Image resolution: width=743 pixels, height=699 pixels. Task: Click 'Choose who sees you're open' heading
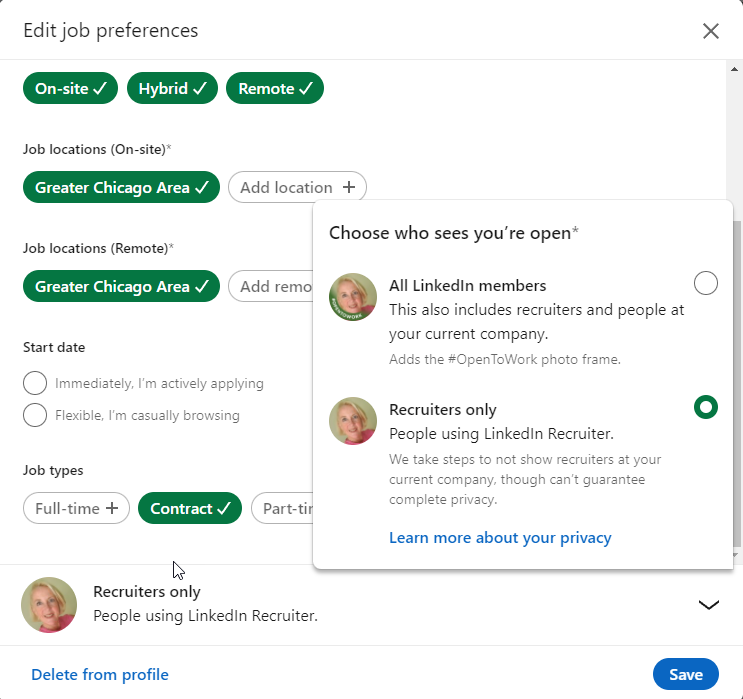click(x=453, y=233)
